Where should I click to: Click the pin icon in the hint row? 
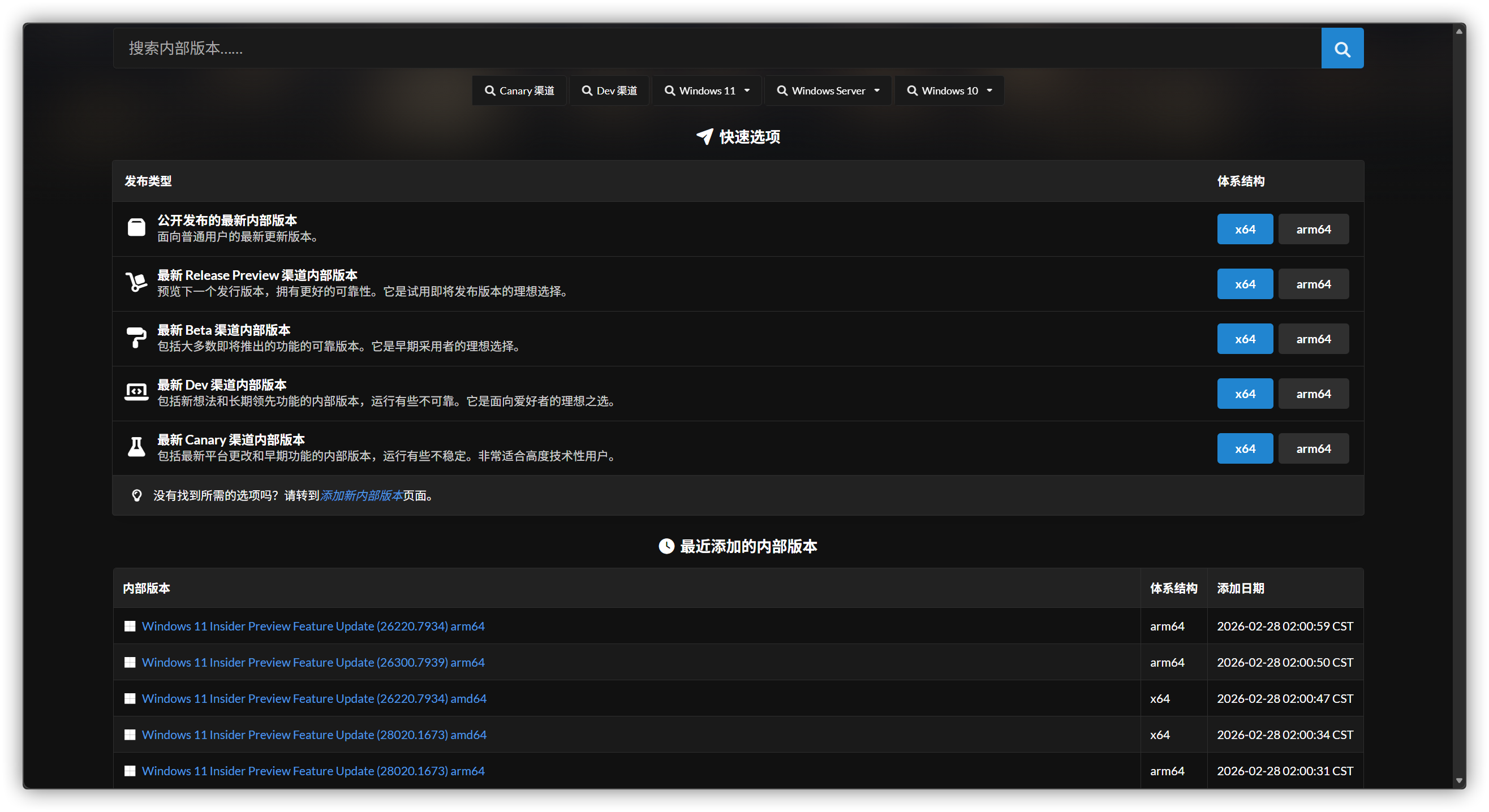[136, 495]
